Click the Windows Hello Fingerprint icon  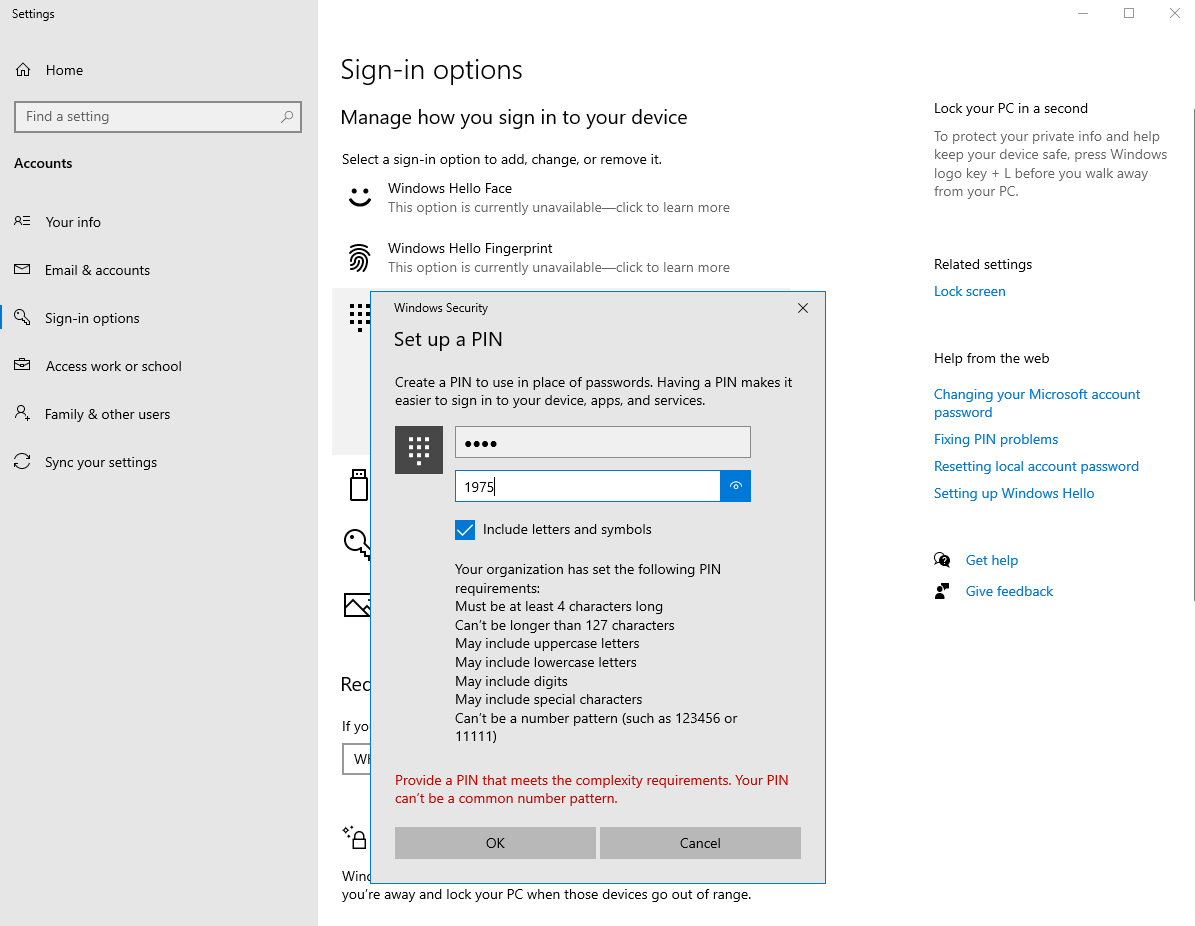click(x=359, y=257)
